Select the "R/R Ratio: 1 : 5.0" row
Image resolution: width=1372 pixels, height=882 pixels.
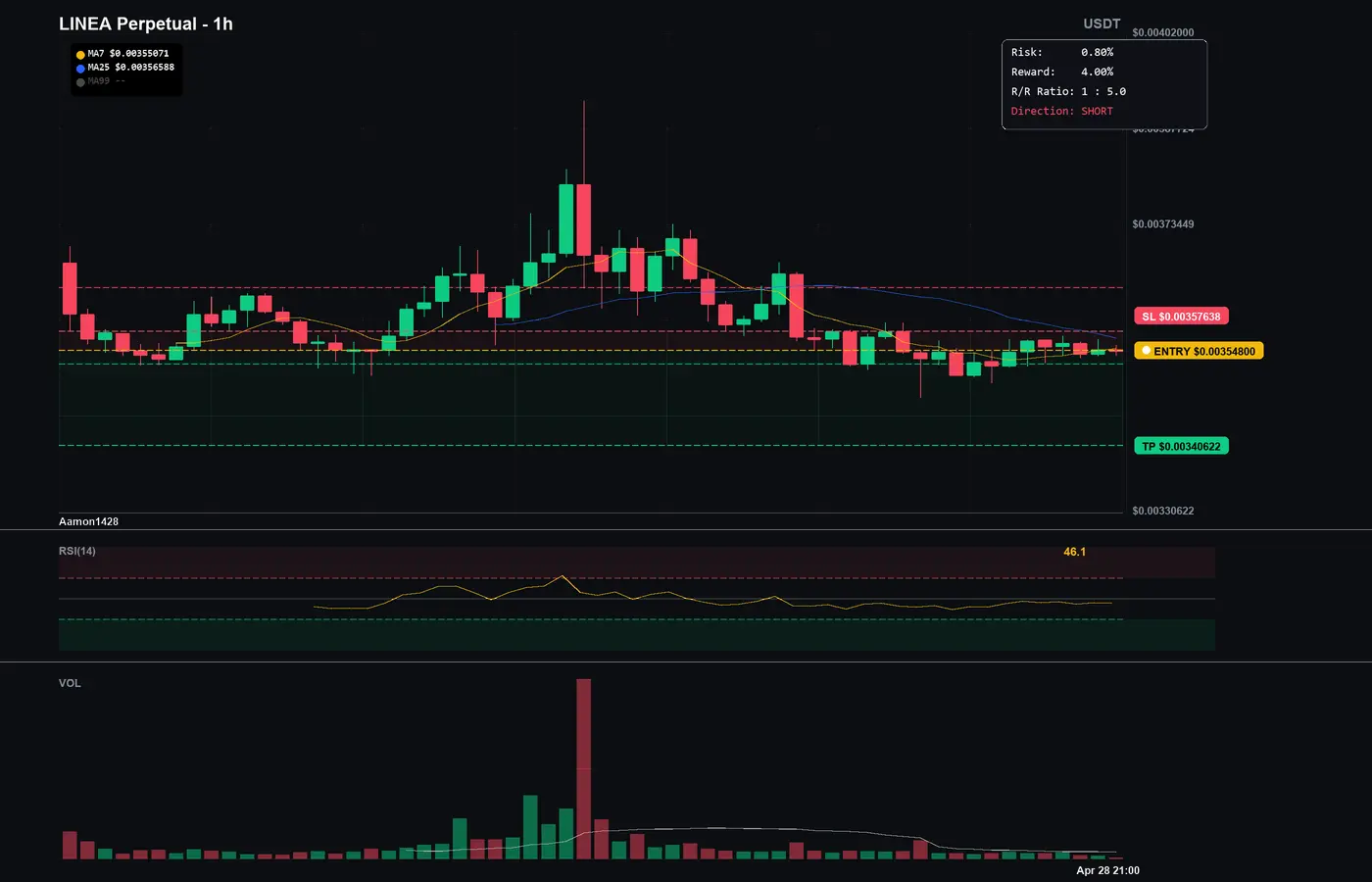(x=1068, y=91)
